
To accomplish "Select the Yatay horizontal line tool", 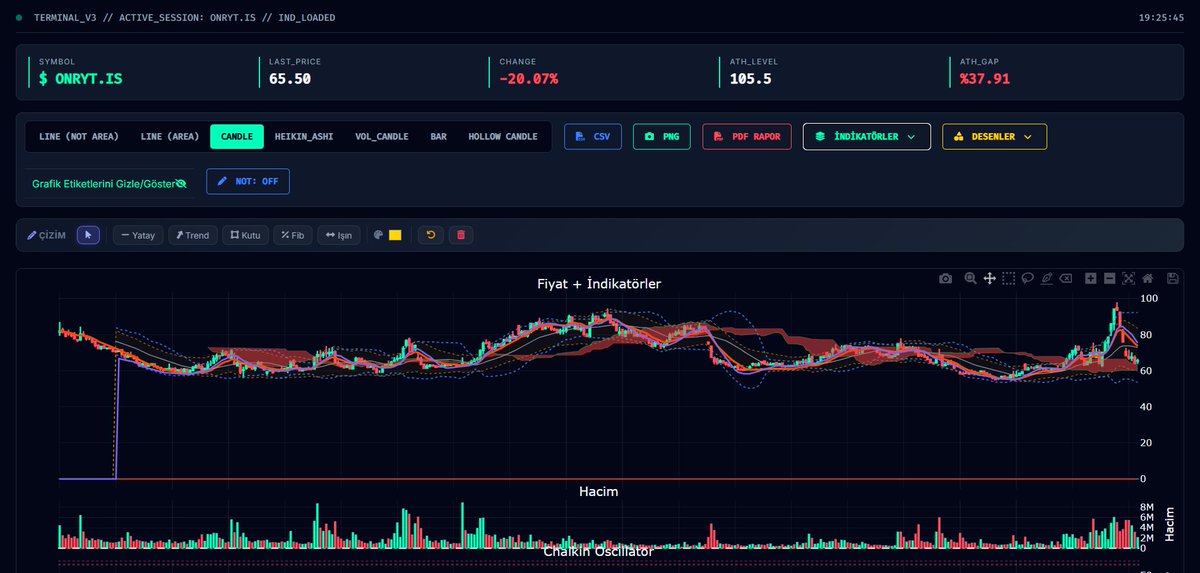I will pyautogui.click(x=138, y=235).
